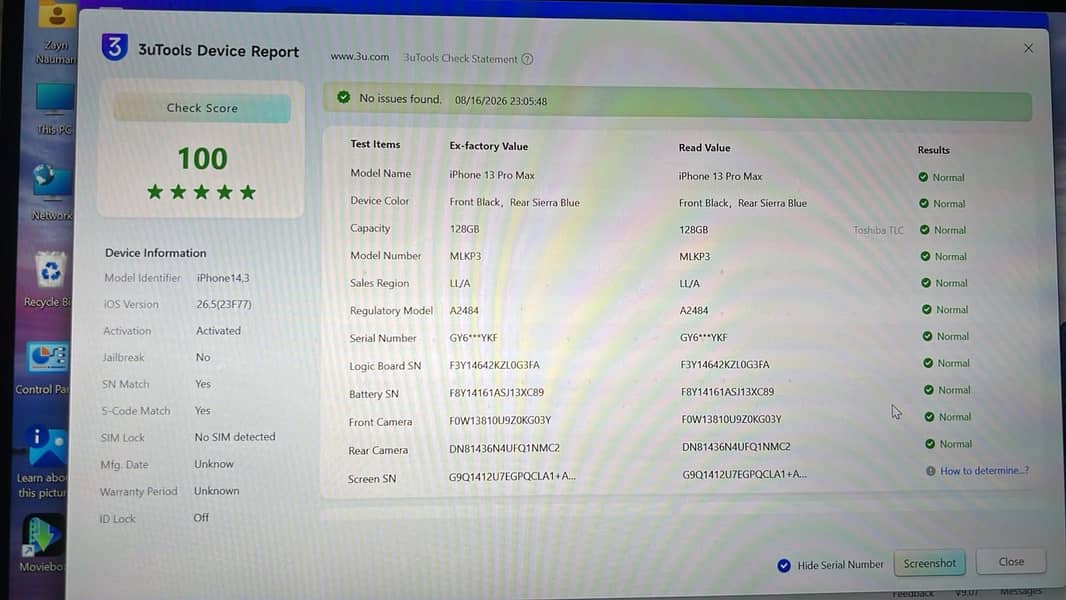
Task: Click the Toshiba TLC label
Action: tap(878, 230)
